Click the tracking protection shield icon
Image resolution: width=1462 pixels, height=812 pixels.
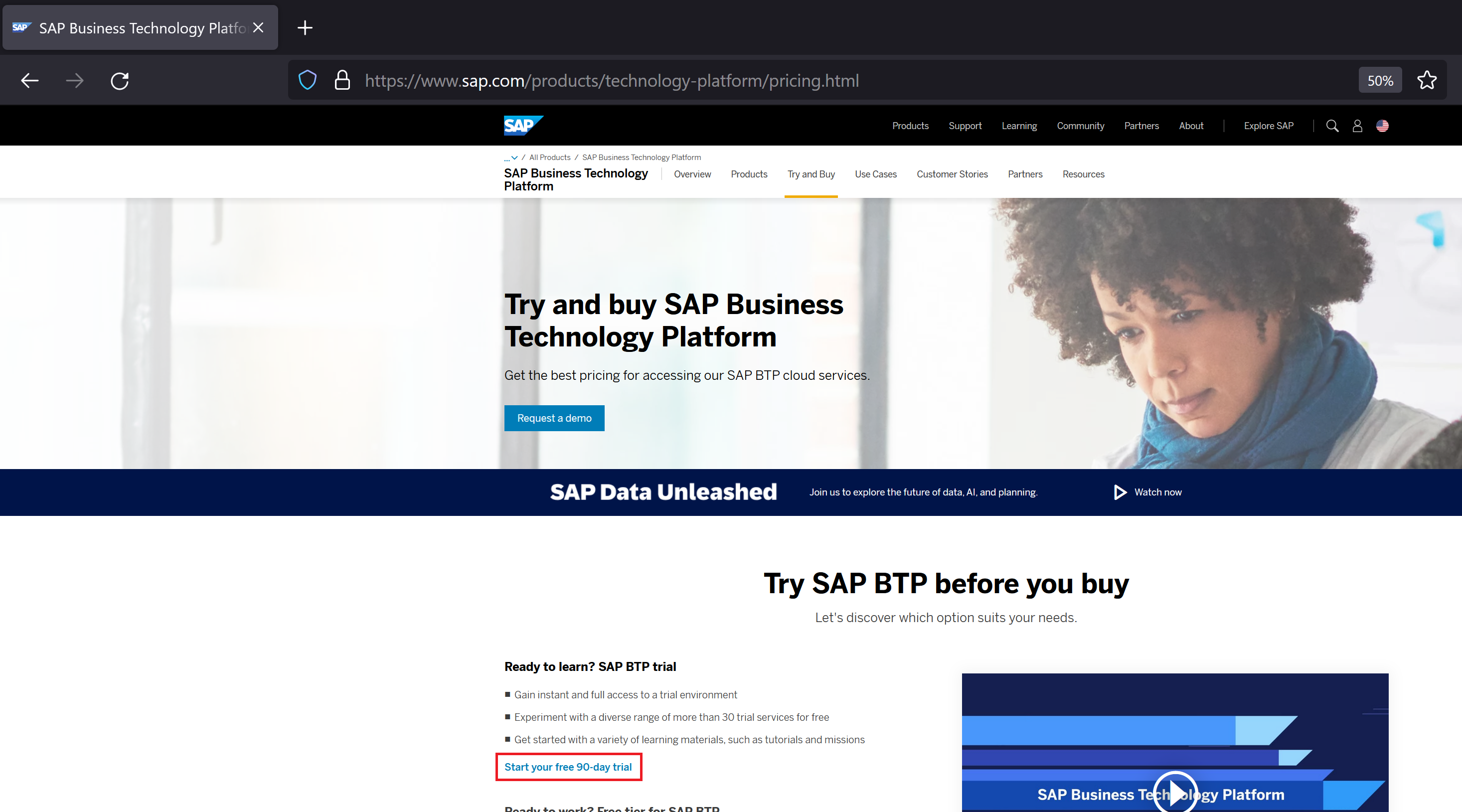point(308,81)
